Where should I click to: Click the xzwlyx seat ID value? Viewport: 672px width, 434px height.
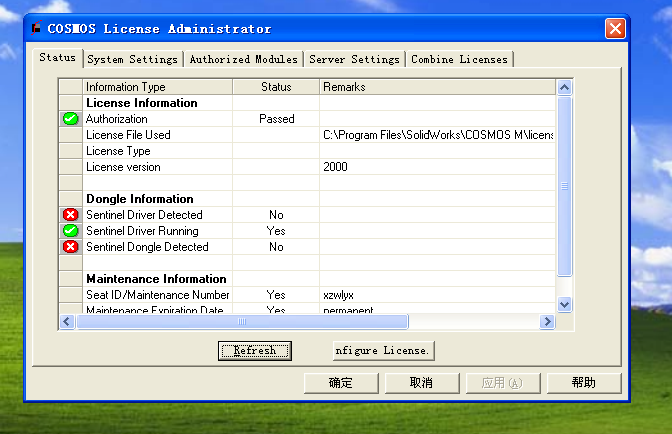click(339, 295)
